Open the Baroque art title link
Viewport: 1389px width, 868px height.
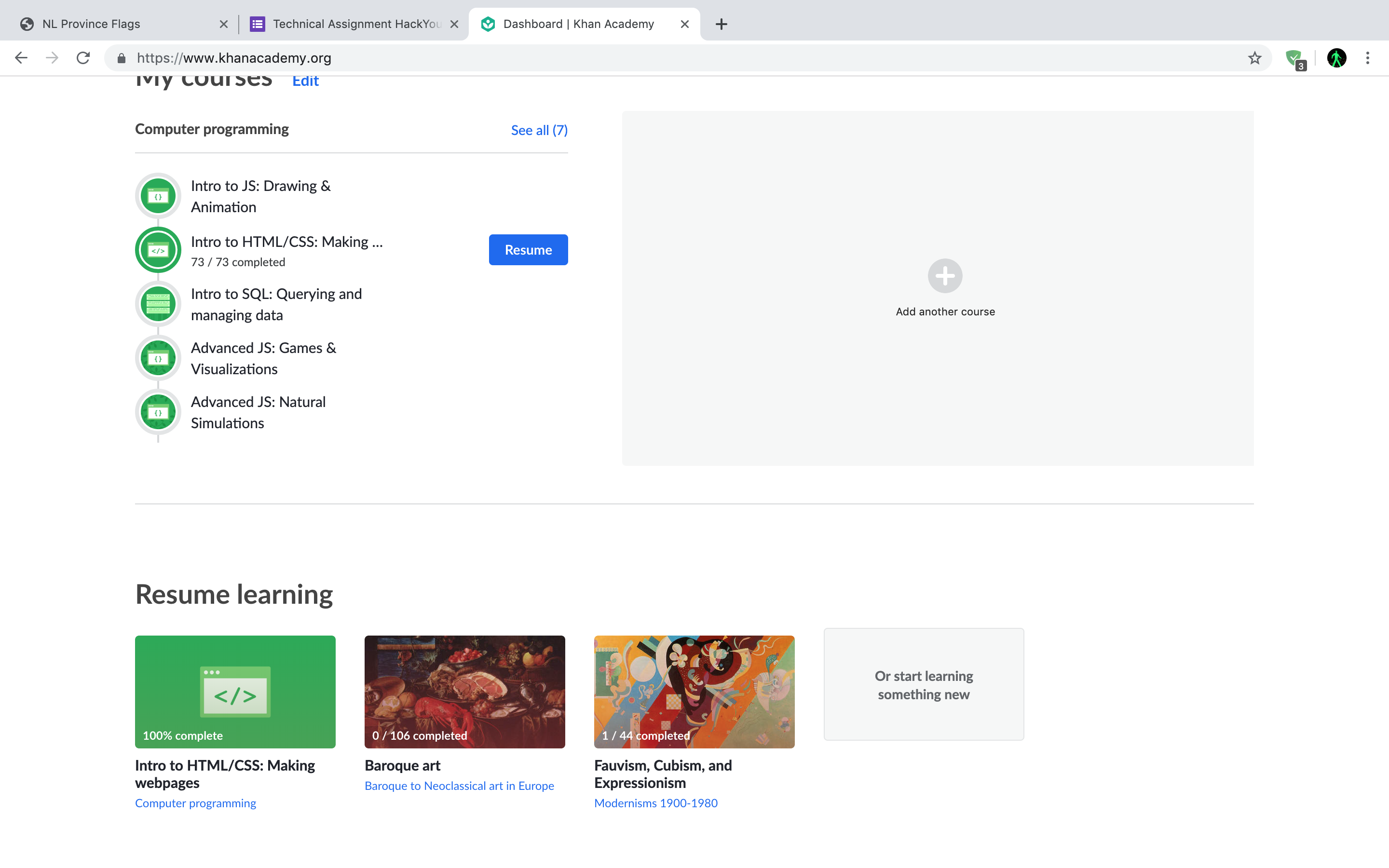(x=402, y=765)
